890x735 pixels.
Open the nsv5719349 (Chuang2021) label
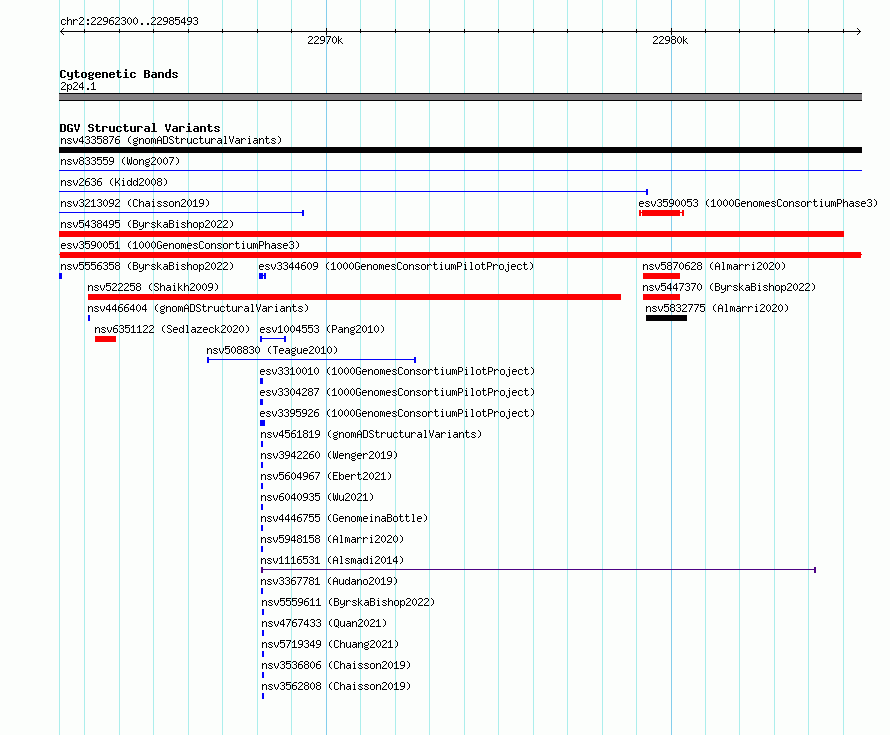click(330, 644)
